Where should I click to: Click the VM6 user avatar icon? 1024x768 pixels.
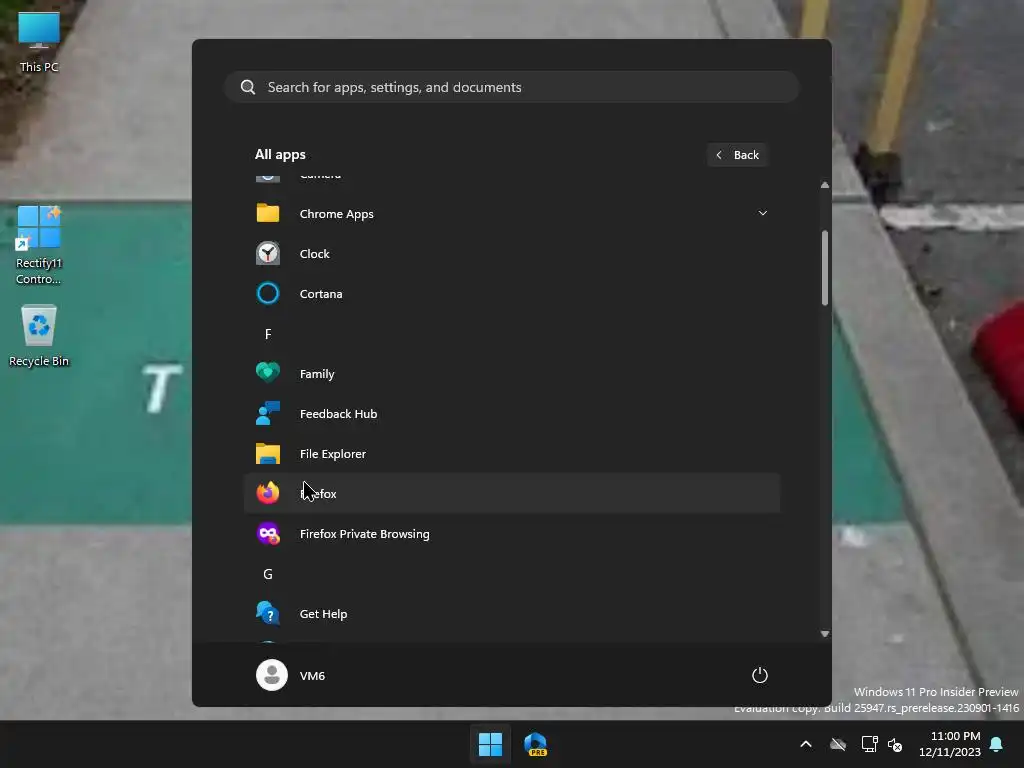[272, 675]
